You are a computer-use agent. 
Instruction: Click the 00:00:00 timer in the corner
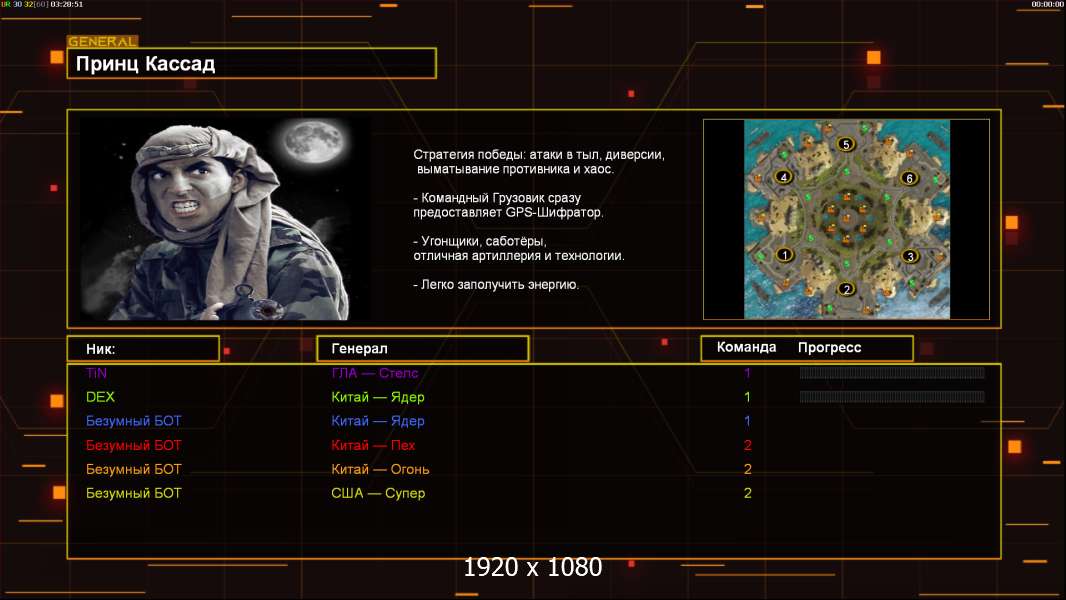coord(1047,4)
